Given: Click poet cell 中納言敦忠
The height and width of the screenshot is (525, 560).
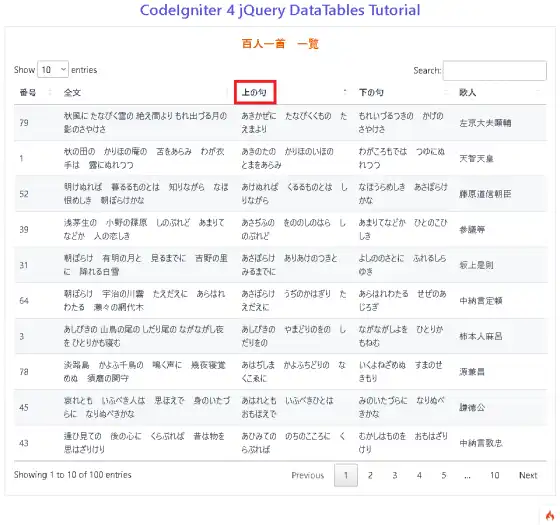Looking at the screenshot, I should (x=481, y=443).
